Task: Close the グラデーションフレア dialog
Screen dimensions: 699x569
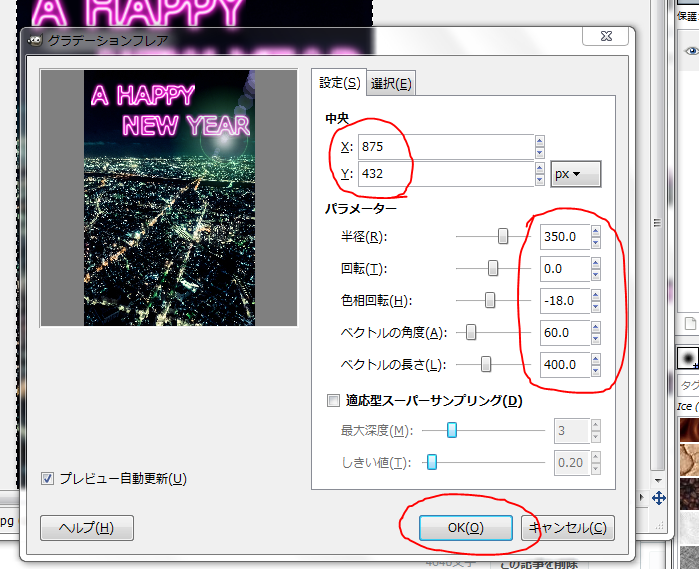Action: (606, 36)
